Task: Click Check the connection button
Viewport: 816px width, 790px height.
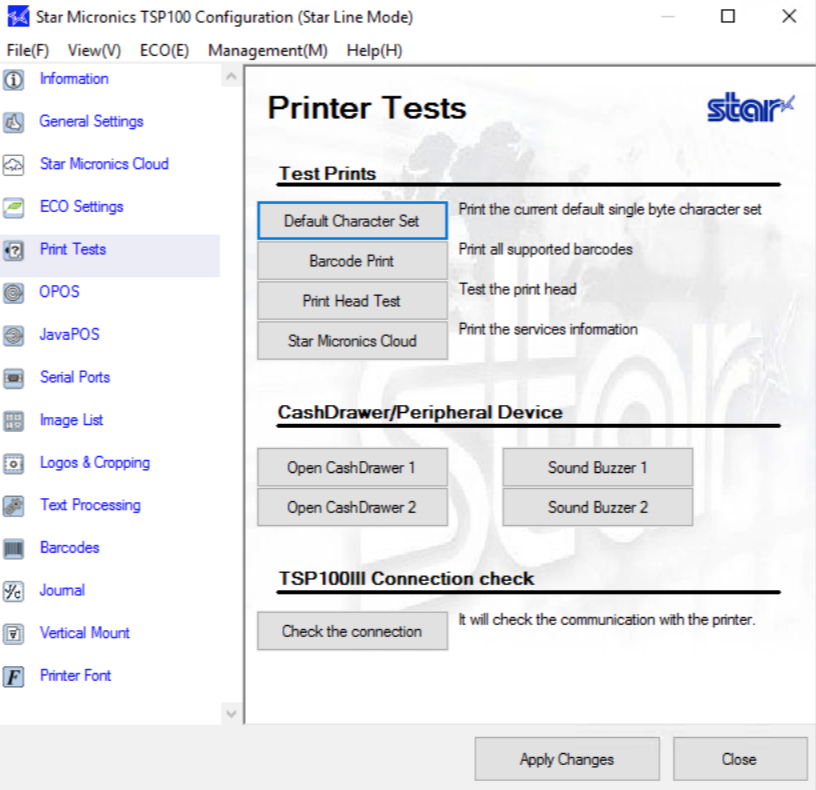Action: click(x=352, y=631)
